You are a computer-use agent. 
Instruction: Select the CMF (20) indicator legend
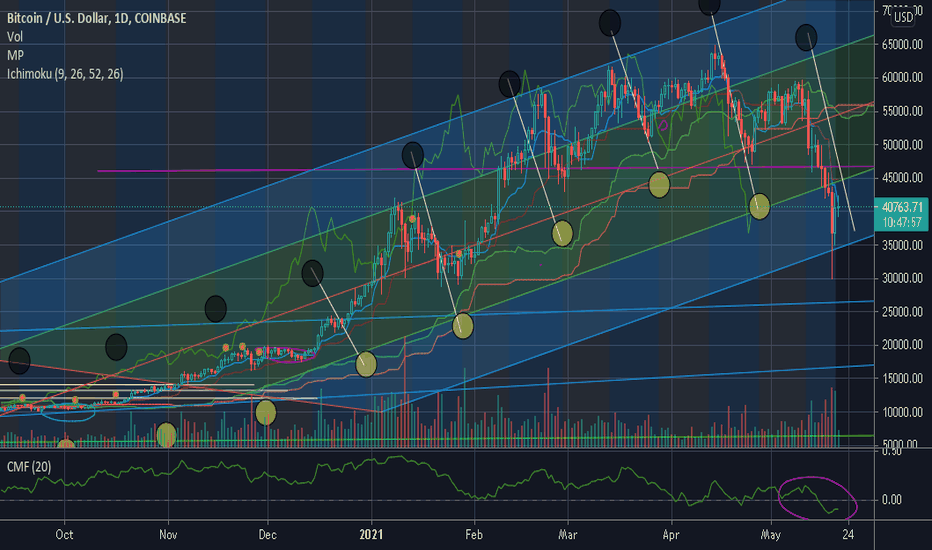(29, 467)
